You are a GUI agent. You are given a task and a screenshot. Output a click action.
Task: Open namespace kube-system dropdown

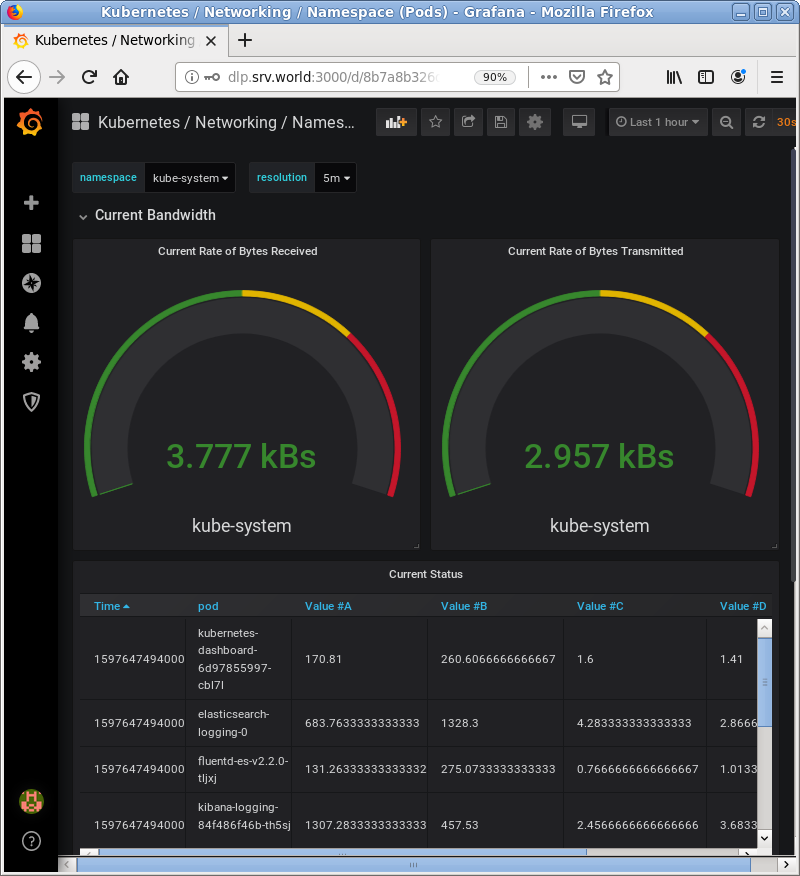tap(190, 178)
